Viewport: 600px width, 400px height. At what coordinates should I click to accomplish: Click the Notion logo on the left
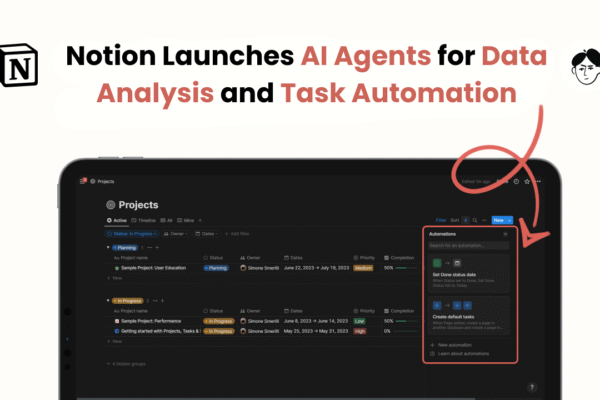tap(19, 65)
